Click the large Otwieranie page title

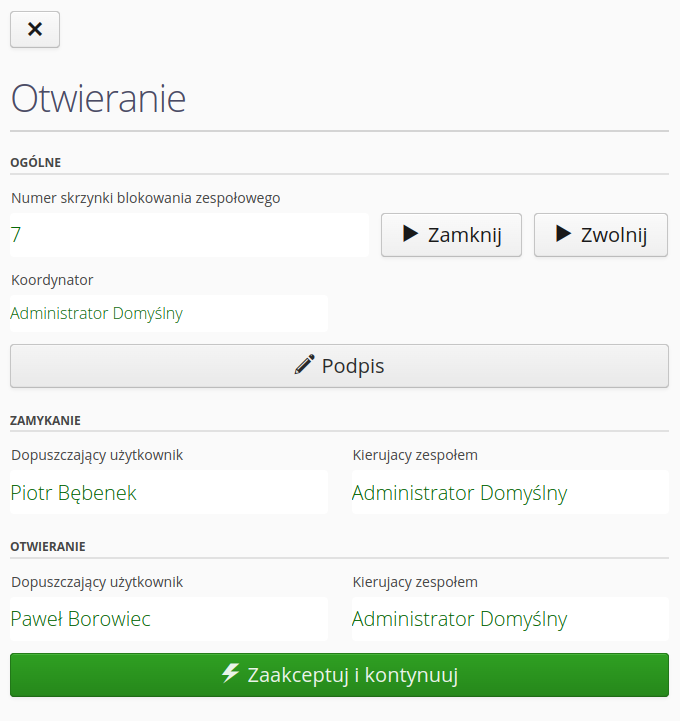click(x=98, y=99)
